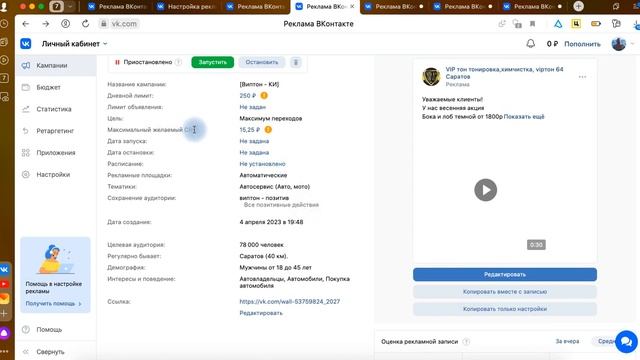The image size is (640, 360).
Task: Open the vk.com/wall-53759824_2027 link
Action: coord(289,302)
